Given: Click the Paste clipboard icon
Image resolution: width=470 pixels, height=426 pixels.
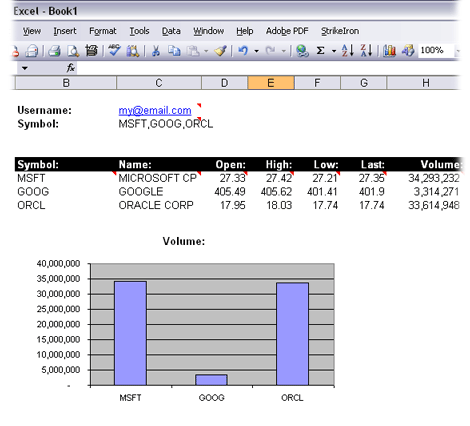Looking at the screenshot, I should 193,51.
